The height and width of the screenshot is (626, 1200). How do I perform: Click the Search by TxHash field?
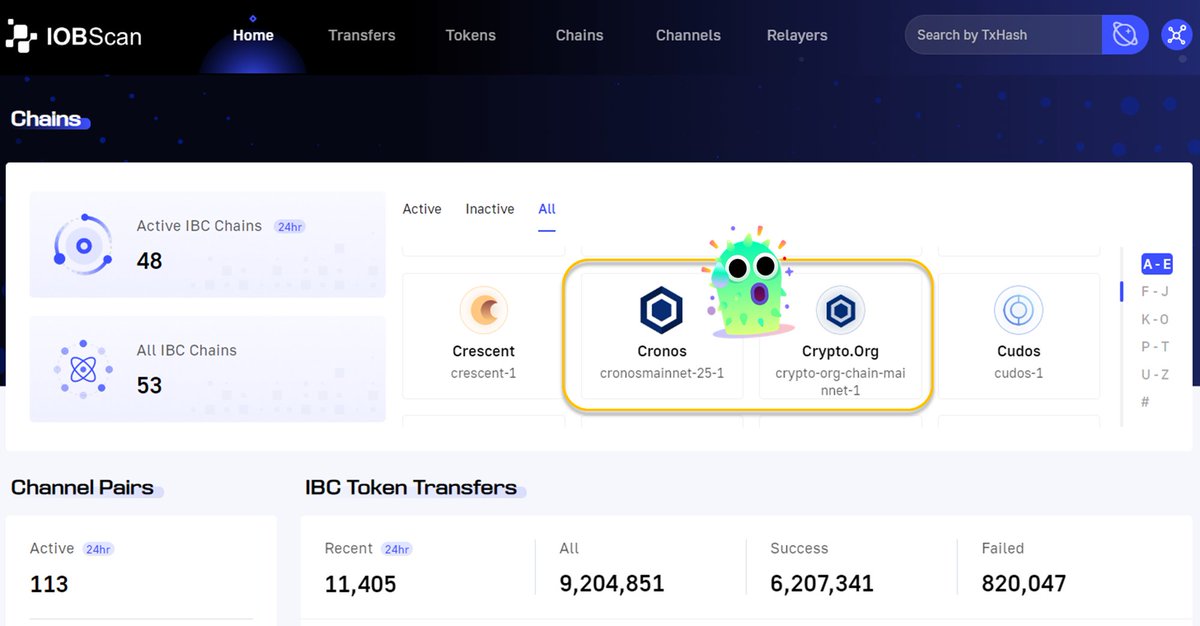1003,35
